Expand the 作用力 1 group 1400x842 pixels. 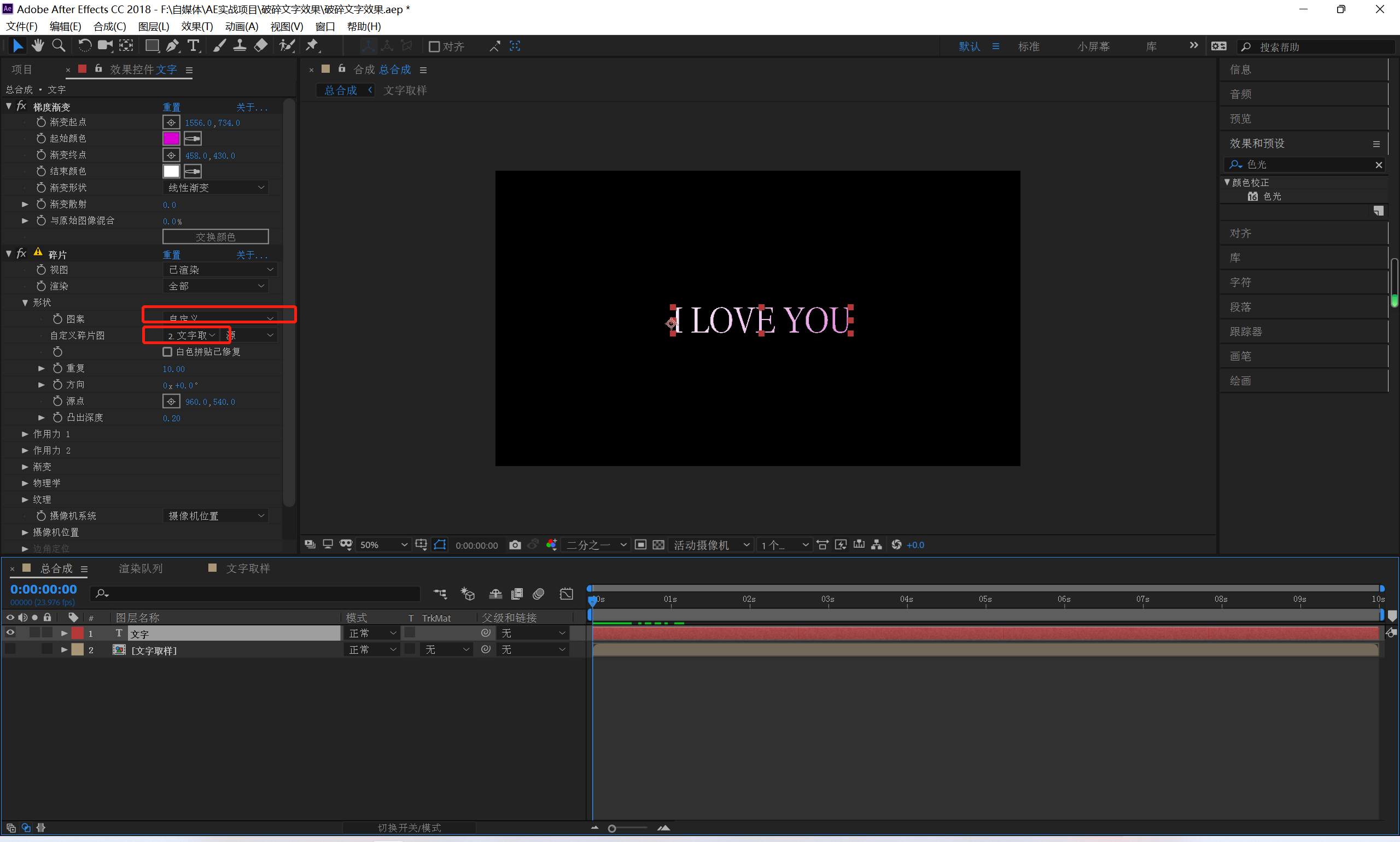(25, 434)
